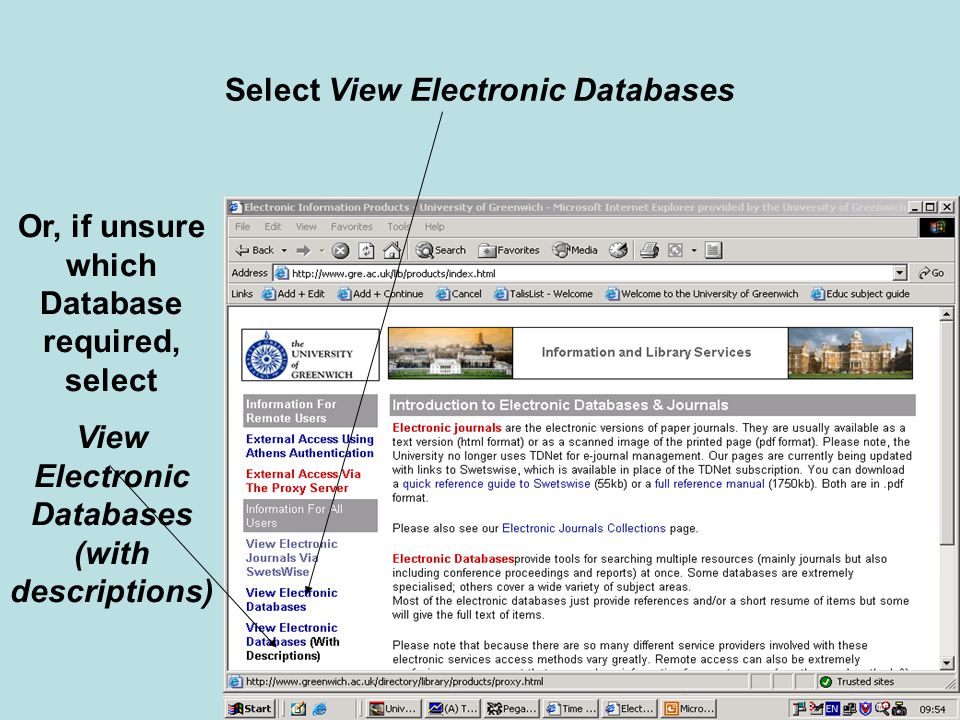Viewport: 960px width, 720px height.
Task: Click the Go button beside address bar
Action: [932, 273]
